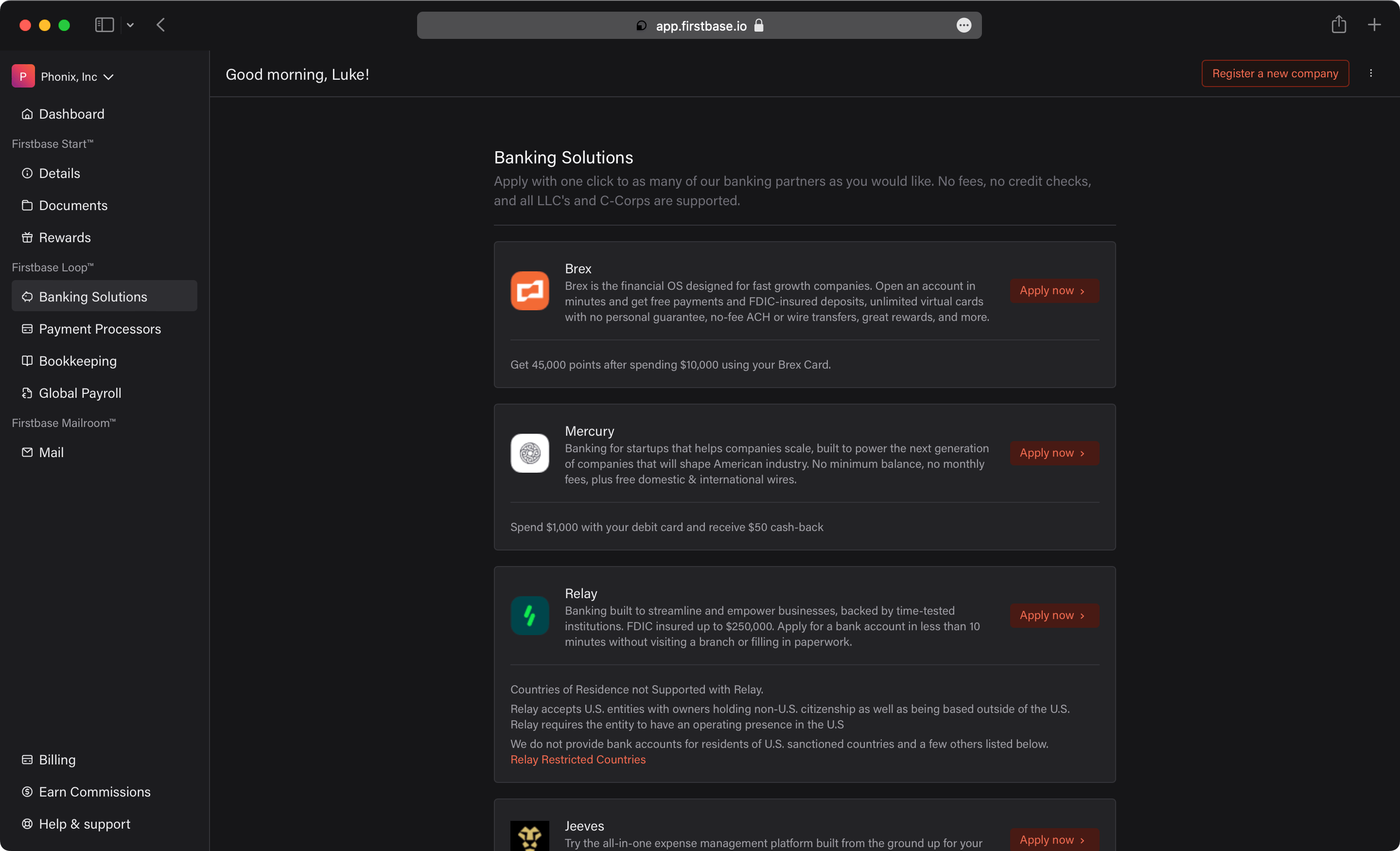Go to Rewards
Screen dimensions: 1400x851
coord(104,237)
